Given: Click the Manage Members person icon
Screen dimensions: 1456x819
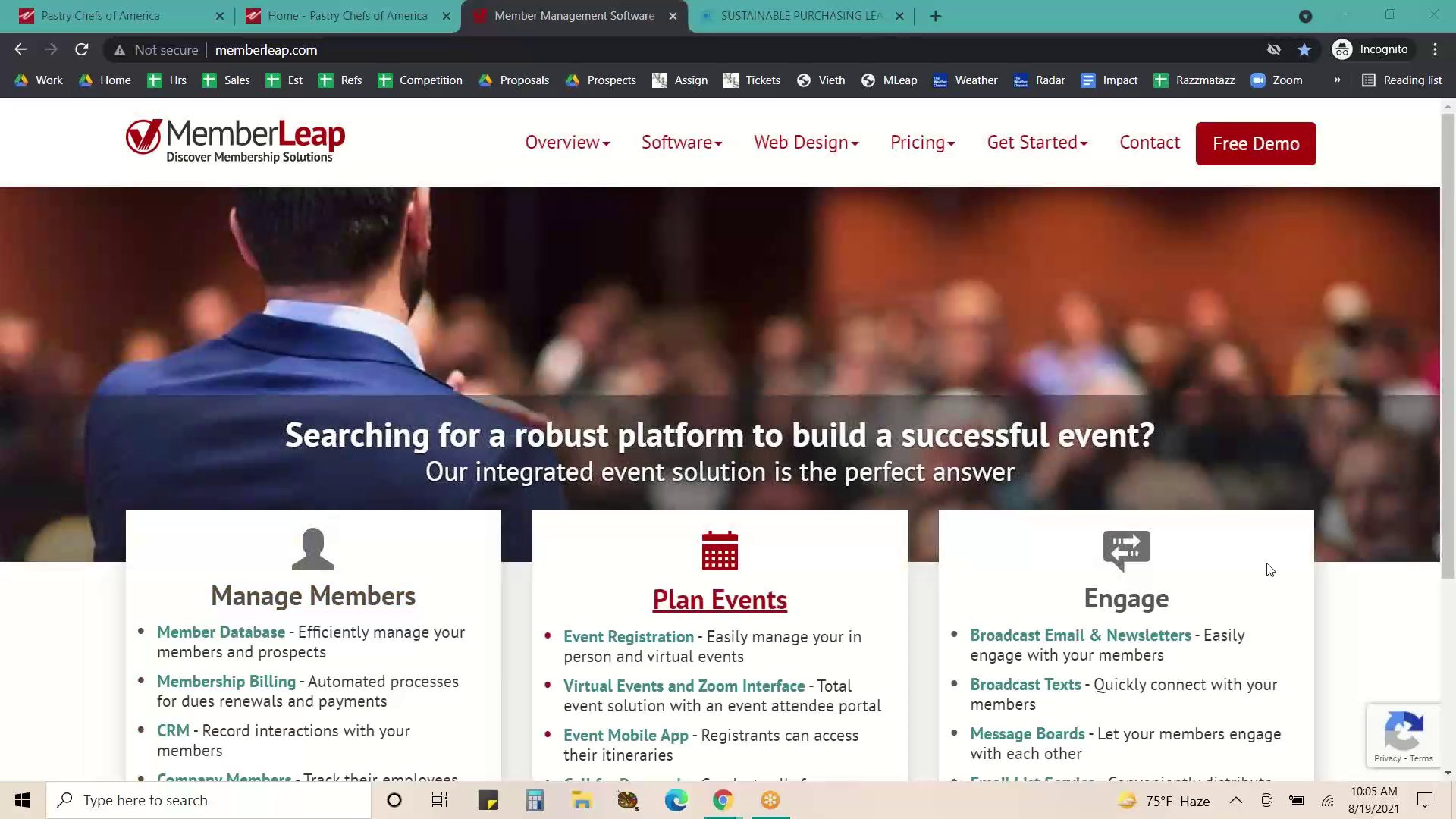Looking at the screenshot, I should 313,549.
